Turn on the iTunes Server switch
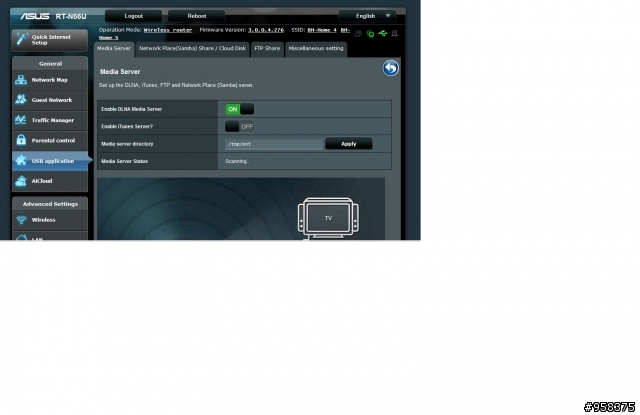 point(240,126)
